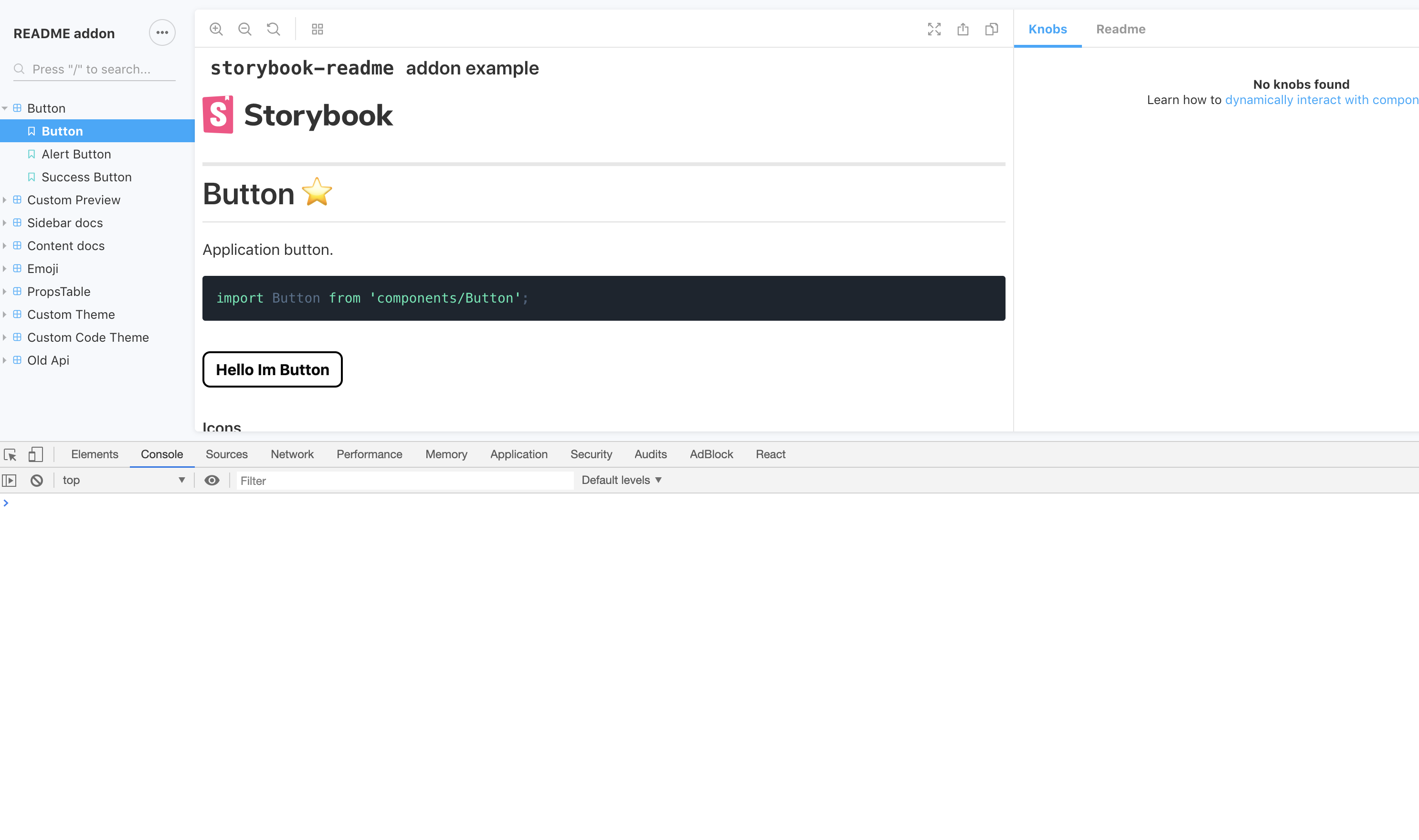Open the Application devtools tab

tap(519, 454)
